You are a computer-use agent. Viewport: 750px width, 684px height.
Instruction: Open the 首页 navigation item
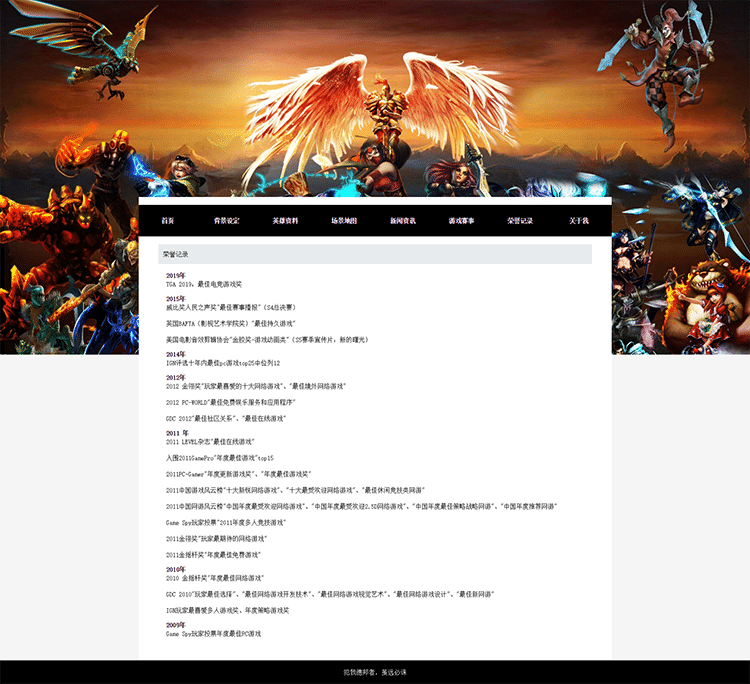coord(167,220)
